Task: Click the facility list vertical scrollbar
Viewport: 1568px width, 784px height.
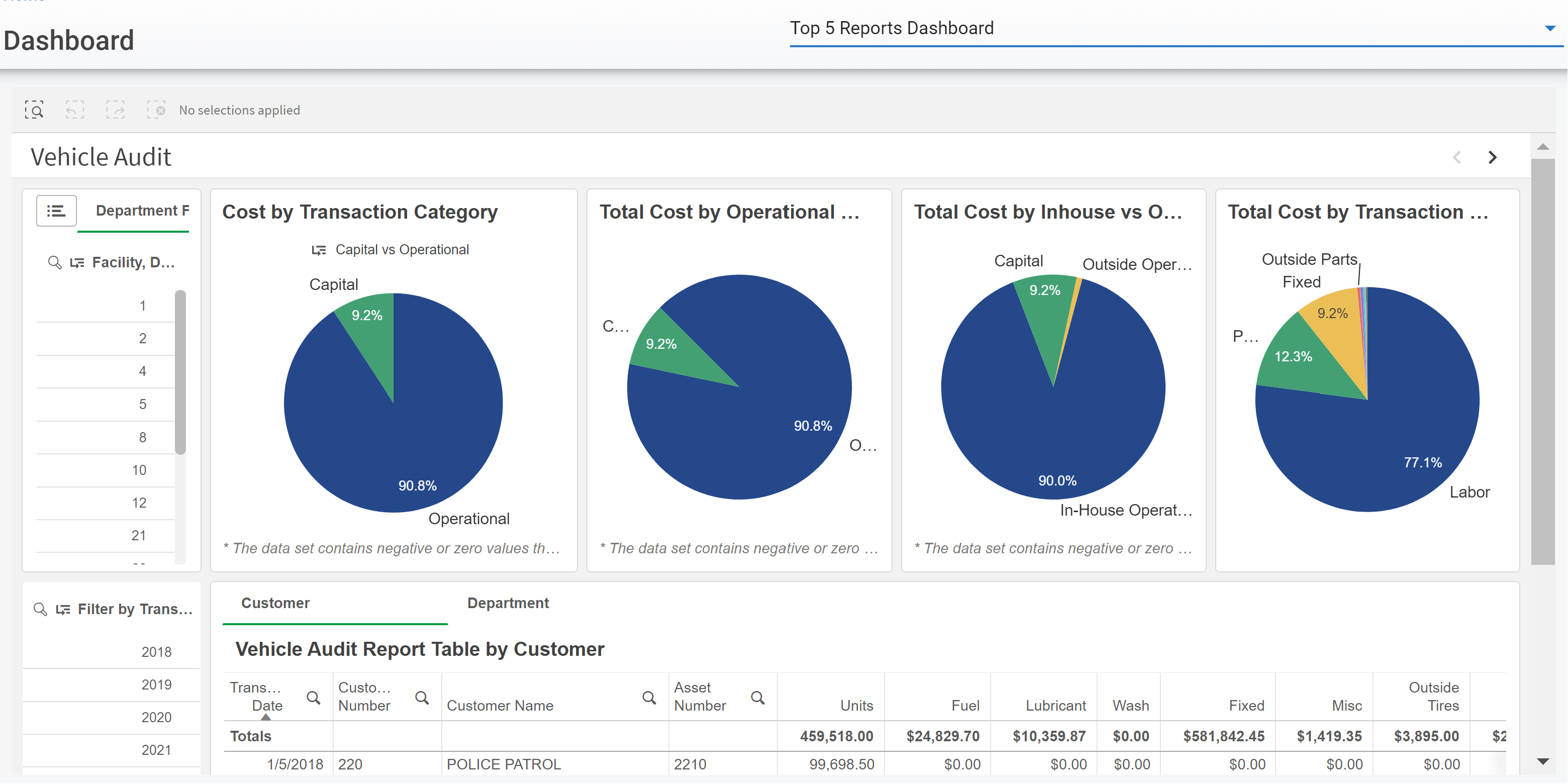Action: click(x=180, y=371)
